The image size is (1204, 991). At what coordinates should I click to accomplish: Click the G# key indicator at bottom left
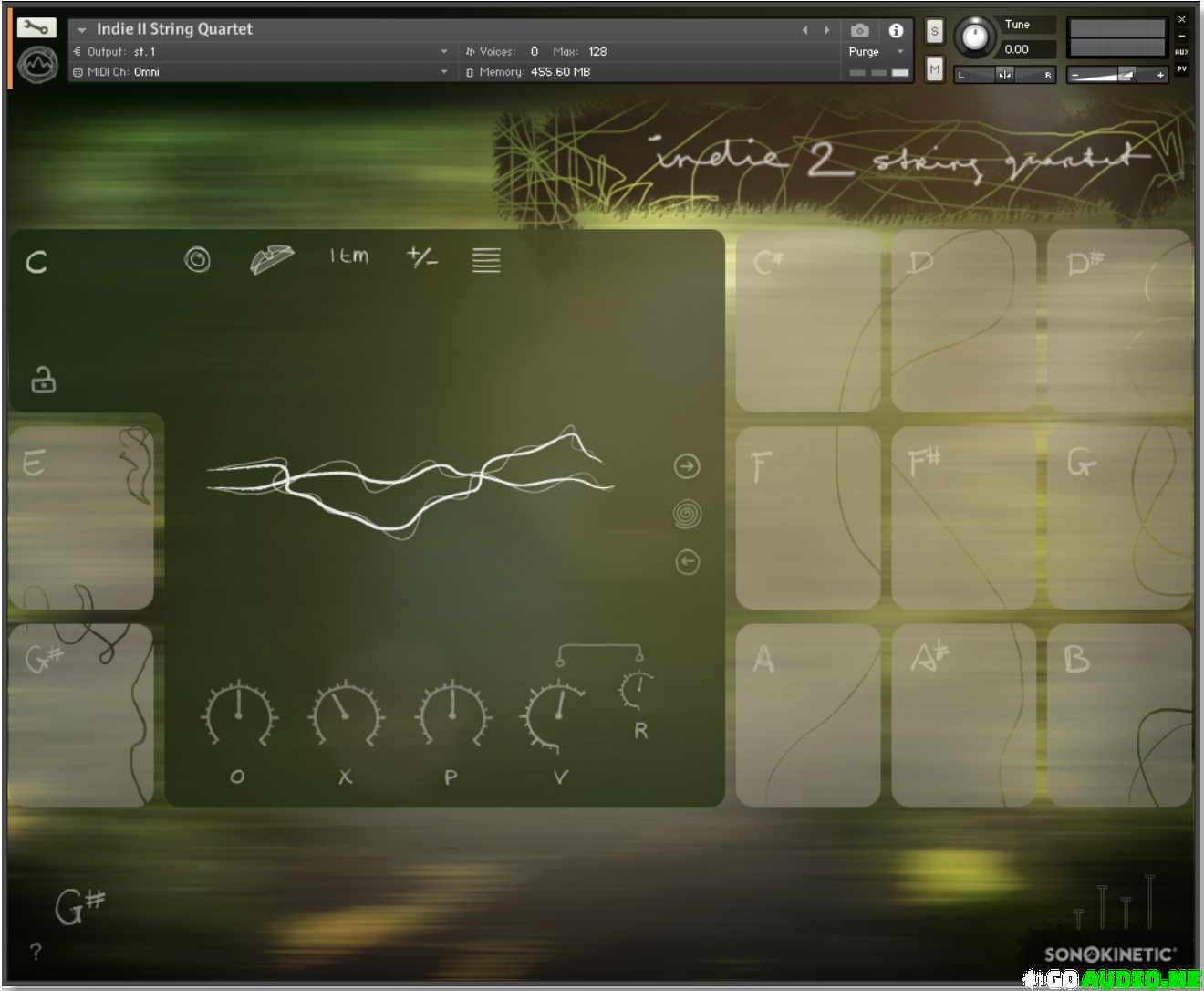click(x=80, y=906)
